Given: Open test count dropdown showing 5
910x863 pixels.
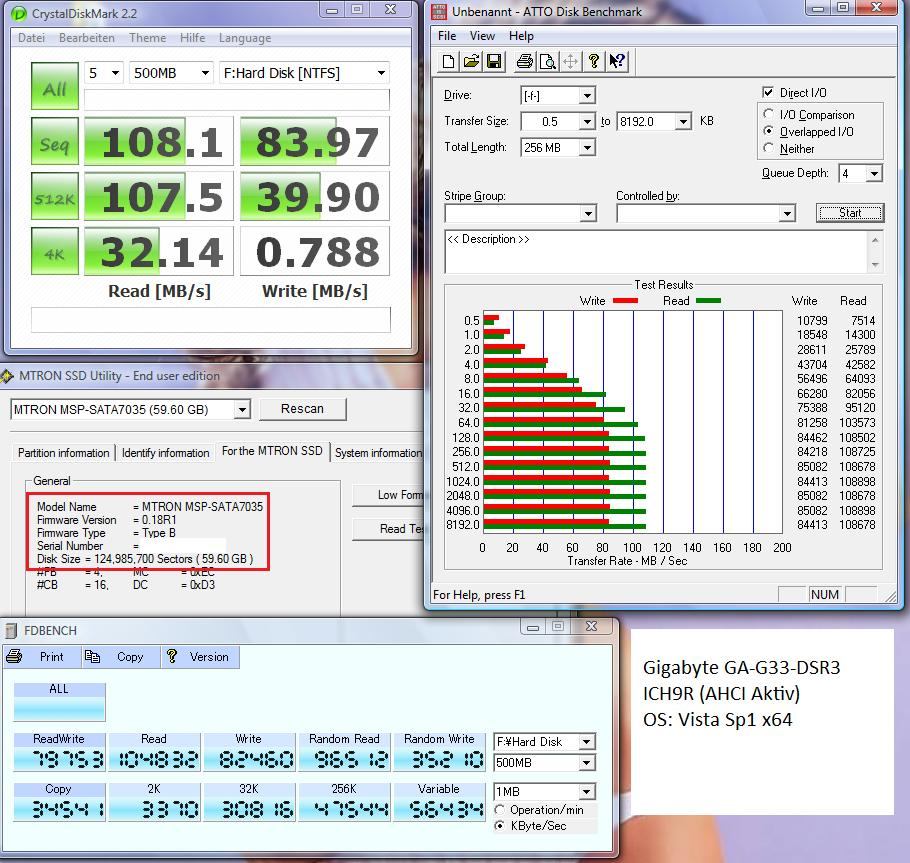Looking at the screenshot, I should [x=103, y=73].
